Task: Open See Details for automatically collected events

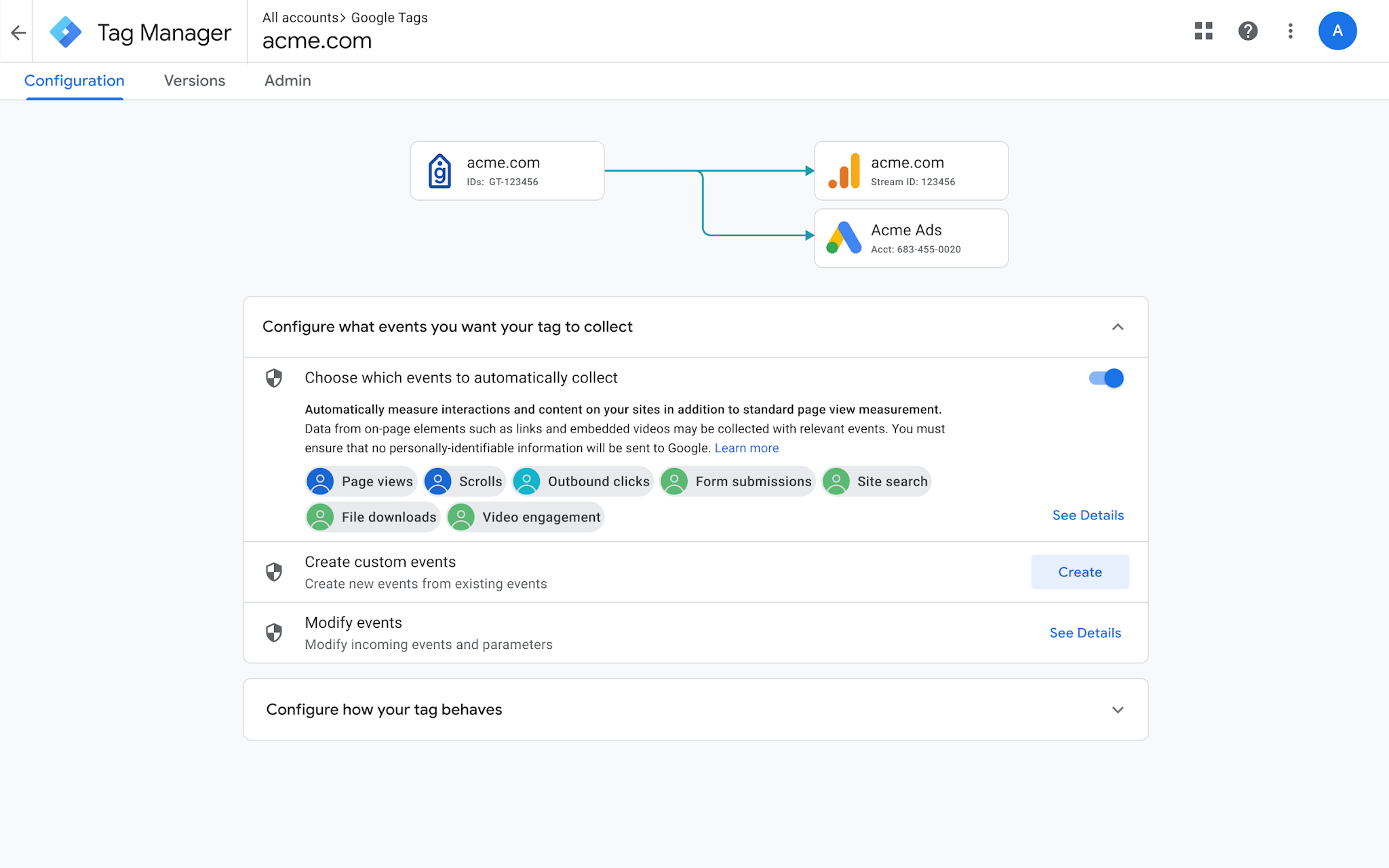Action: point(1088,515)
